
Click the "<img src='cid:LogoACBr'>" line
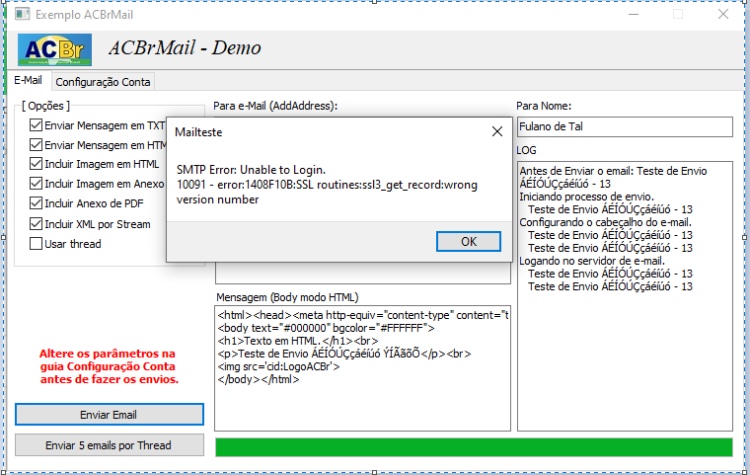click(278, 367)
